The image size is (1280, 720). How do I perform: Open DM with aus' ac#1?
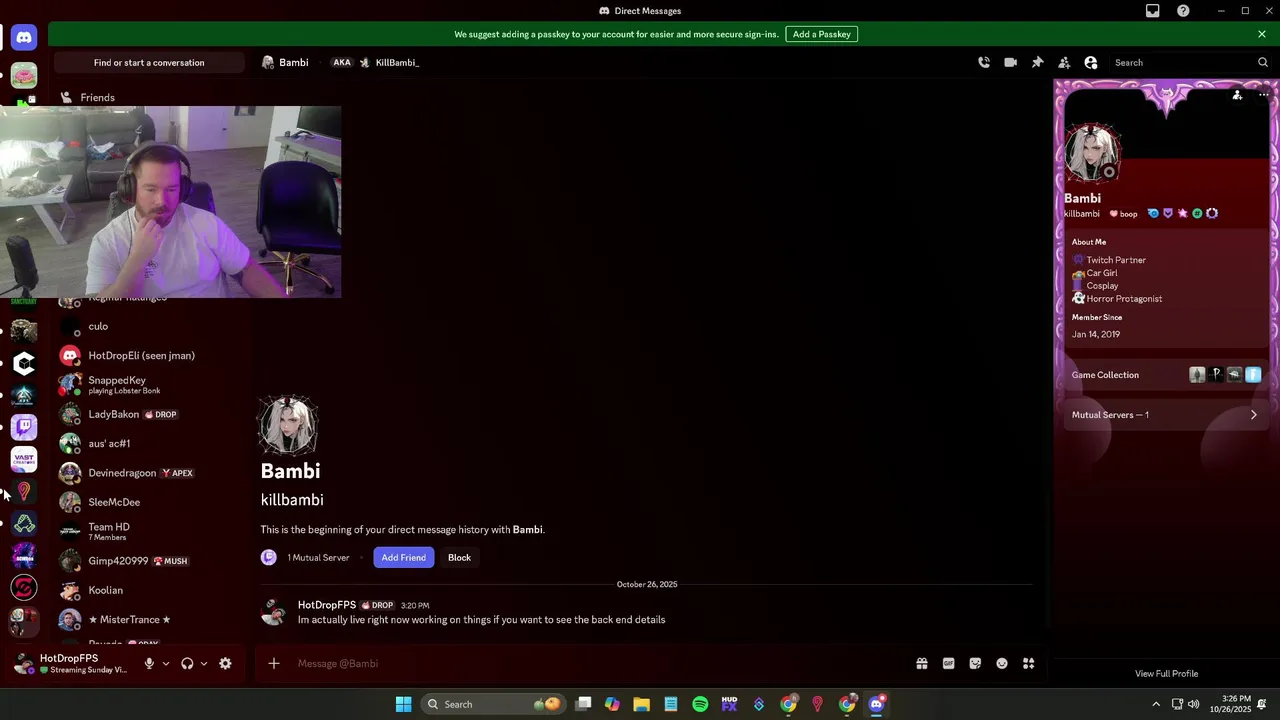pos(150,443)
